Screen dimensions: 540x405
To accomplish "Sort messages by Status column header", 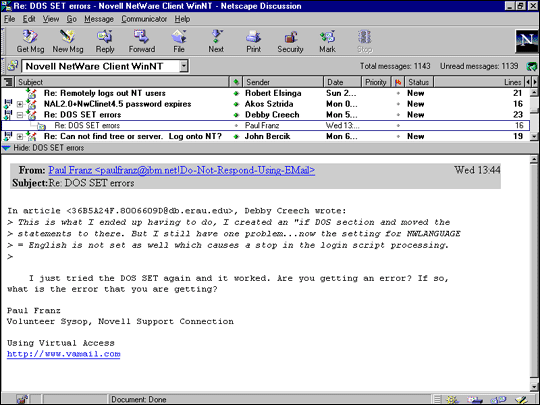I will pyautogui.click(x=418, y=82).
